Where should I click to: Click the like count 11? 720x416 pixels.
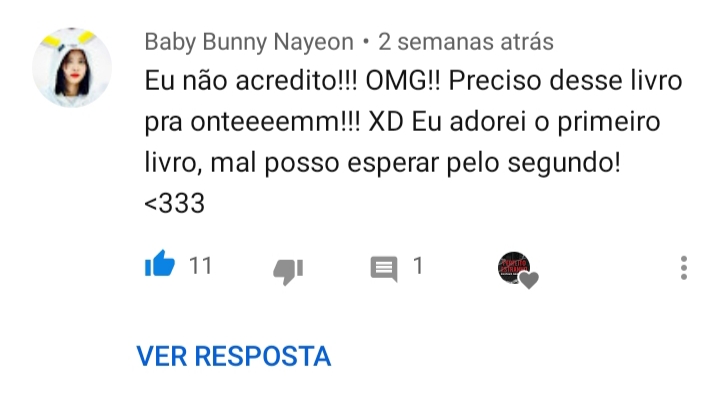click(x=201, y=265)
